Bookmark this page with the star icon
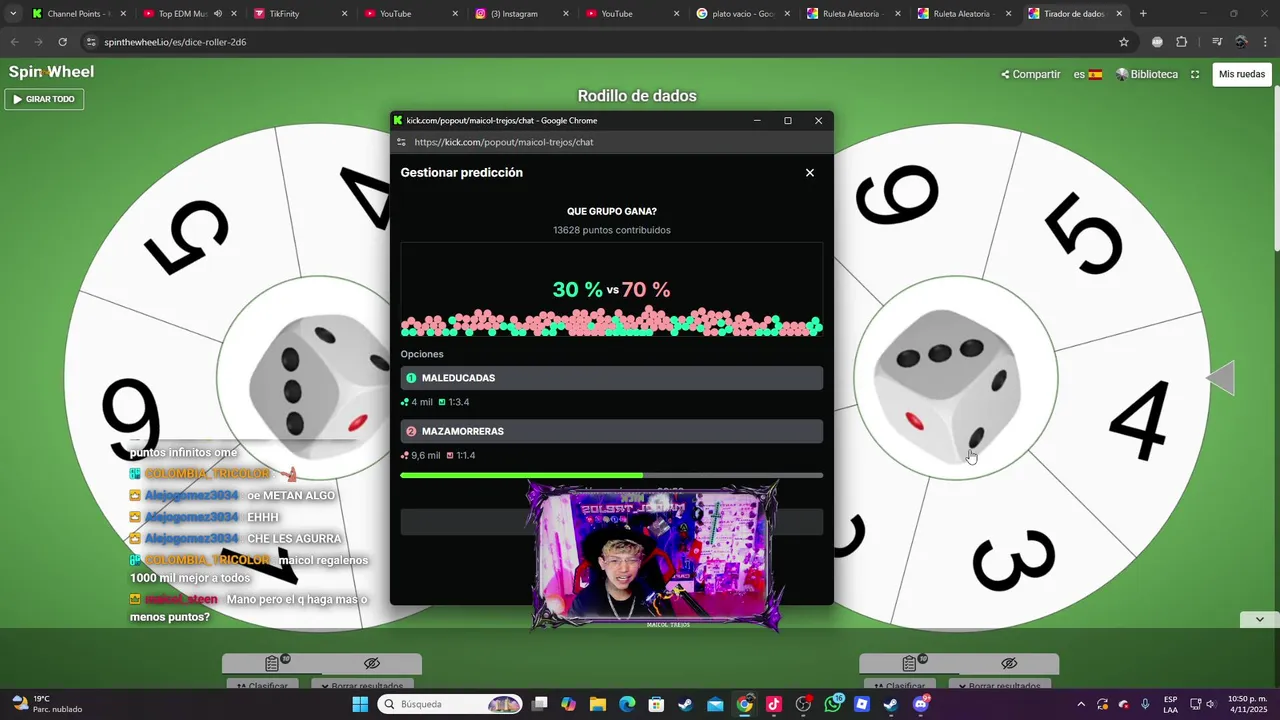1280x720 pixels. point(1124,42)
